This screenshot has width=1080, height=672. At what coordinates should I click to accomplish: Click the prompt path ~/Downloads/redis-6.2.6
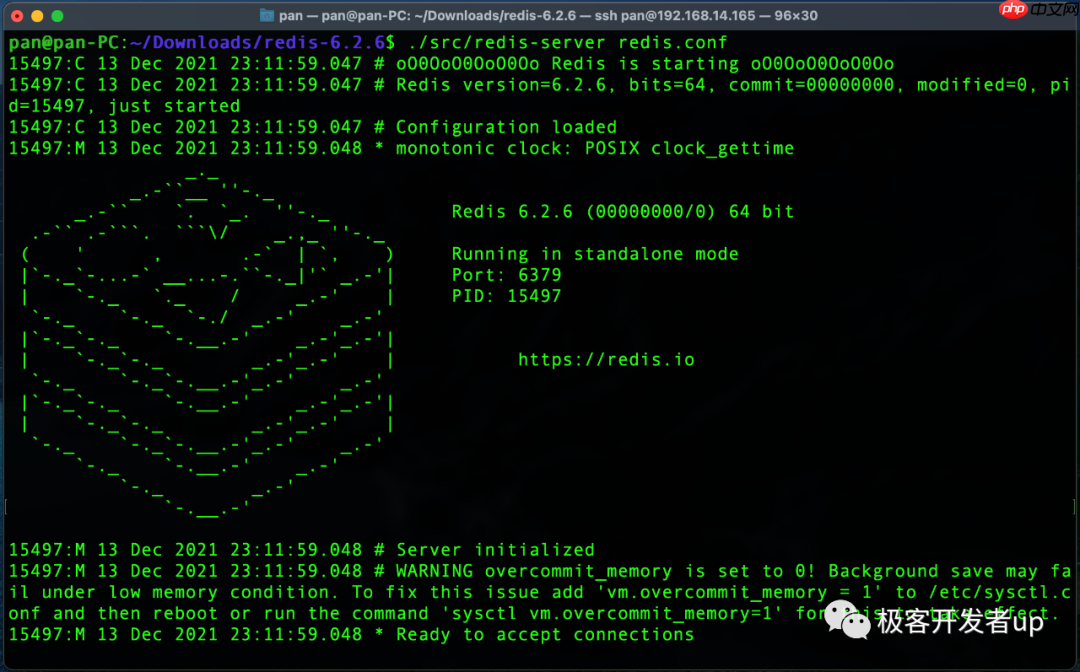click(257, 43)
